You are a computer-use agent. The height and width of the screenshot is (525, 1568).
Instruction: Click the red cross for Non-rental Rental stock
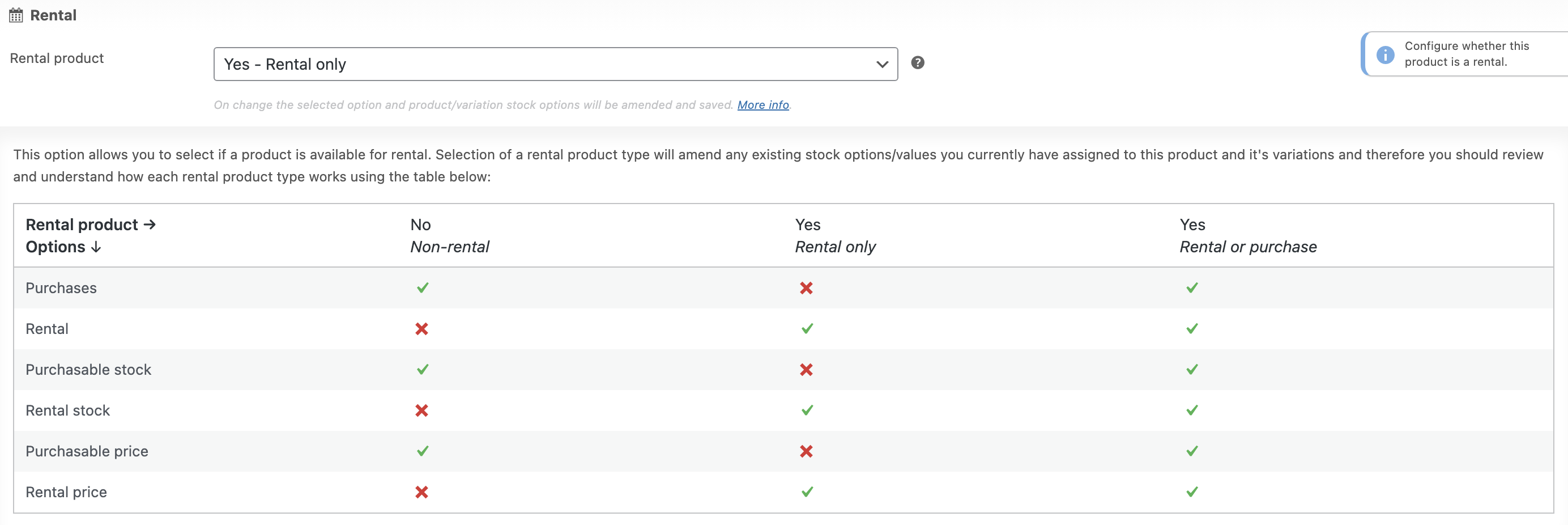click(423, 410)
